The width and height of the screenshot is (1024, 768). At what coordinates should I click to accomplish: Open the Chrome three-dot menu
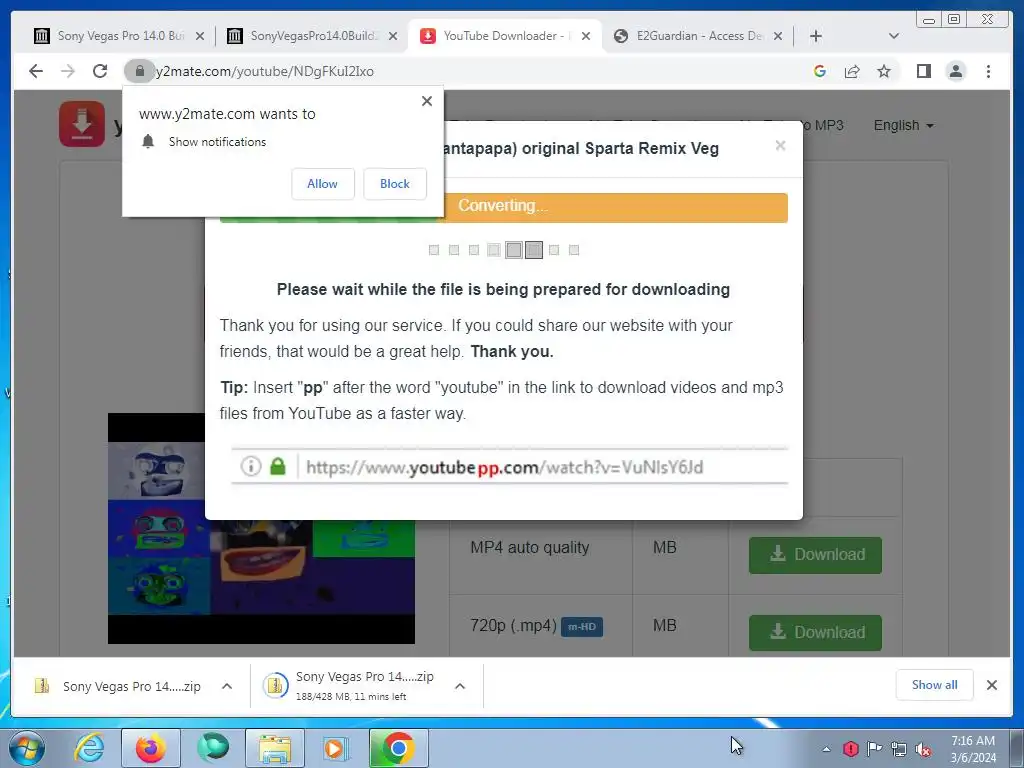(x=988, y=71)
